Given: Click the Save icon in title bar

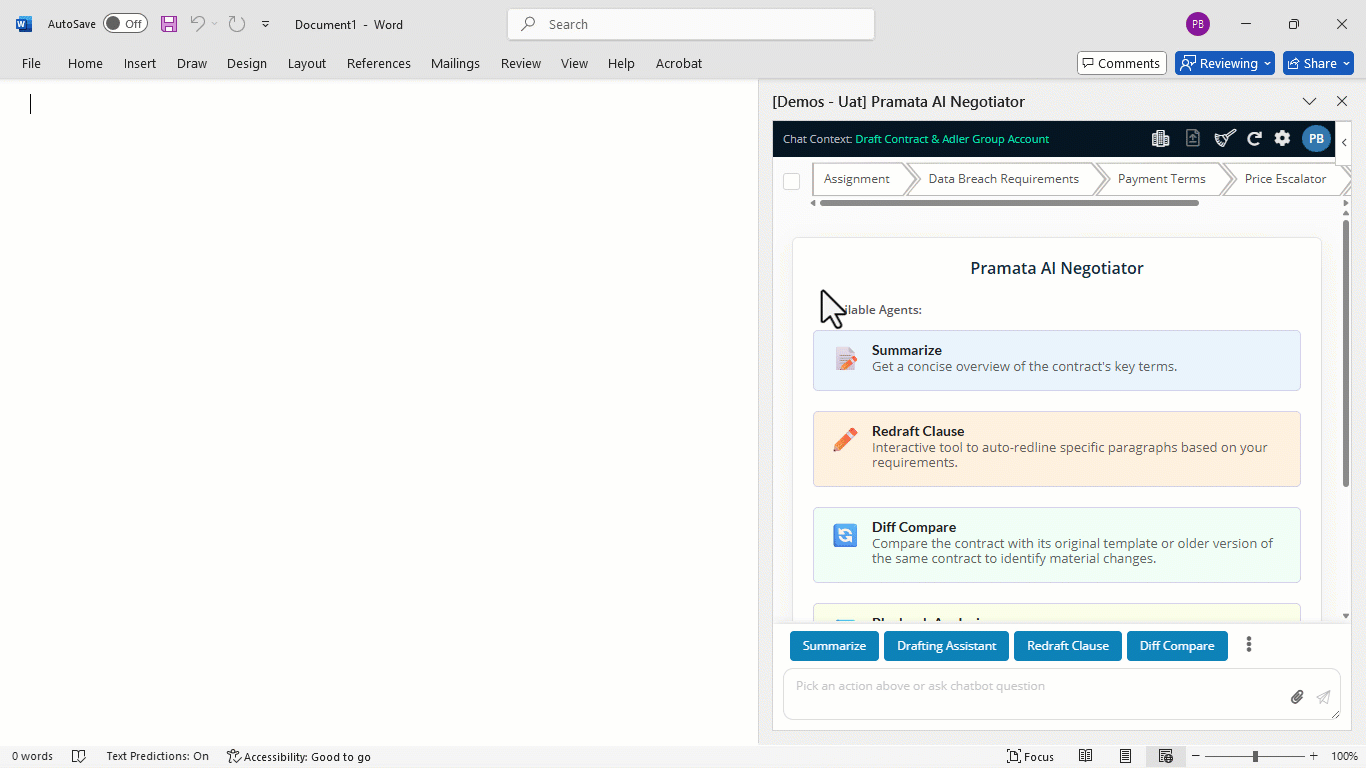Looking at the screenshot, I should (x=169, y=24).
